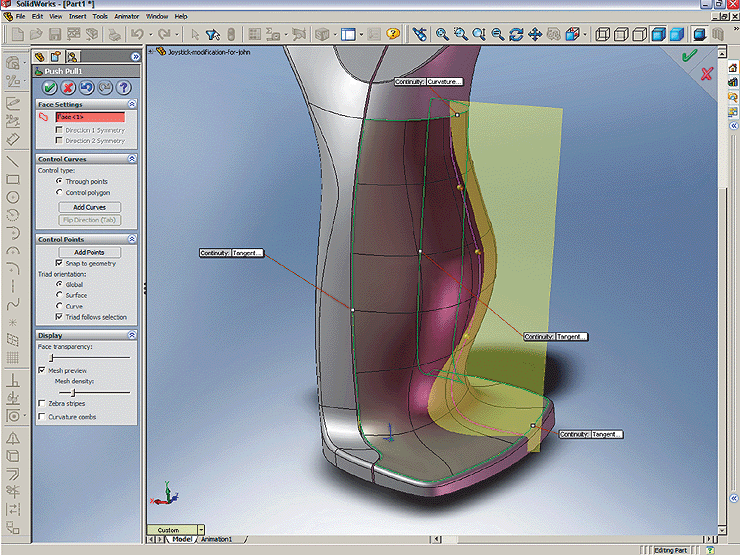Toggle Snap to geometry checkbox
This screenshot has width=740, height=555.
tap(59, 263)
